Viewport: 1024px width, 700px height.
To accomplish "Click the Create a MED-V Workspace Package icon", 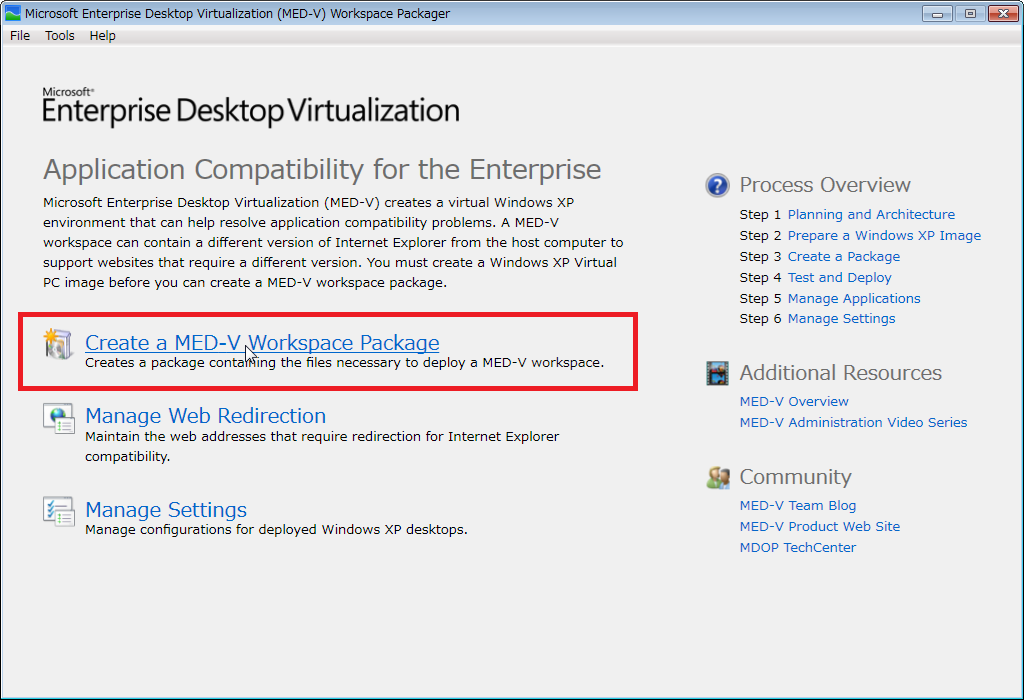I will point(57,343).
